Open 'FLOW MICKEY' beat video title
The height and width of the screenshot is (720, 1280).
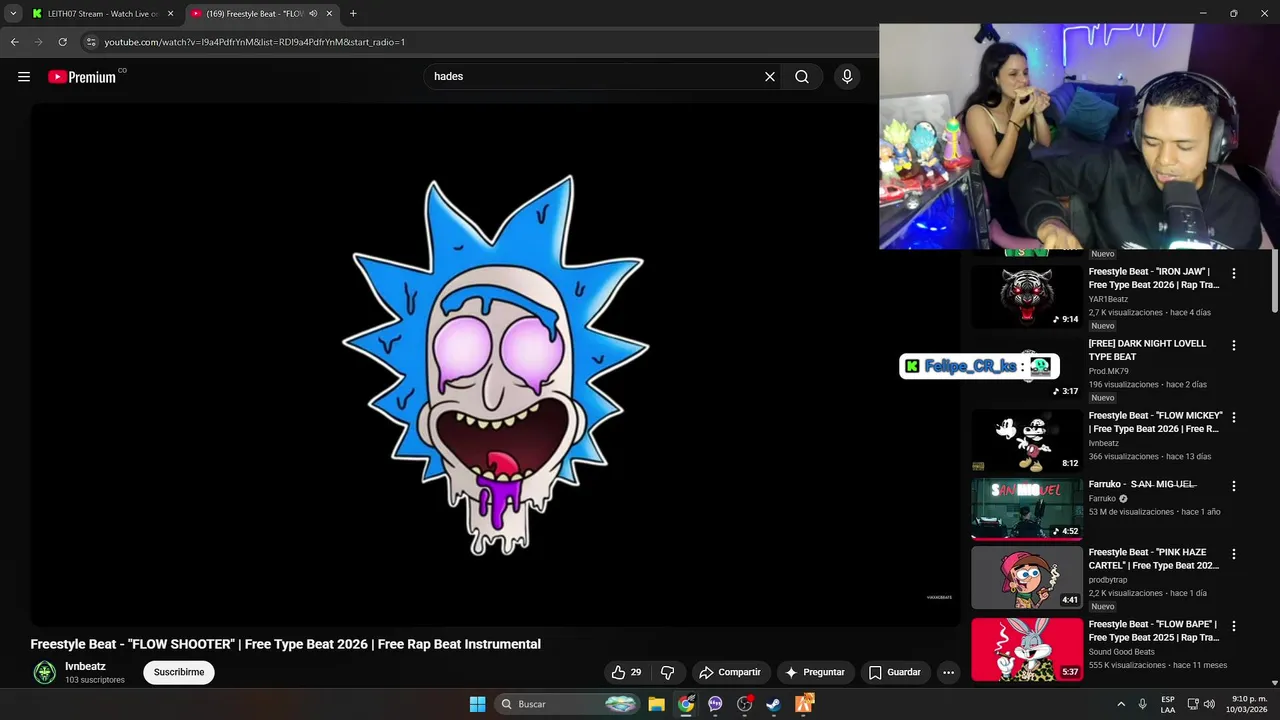coord(1155,422)
